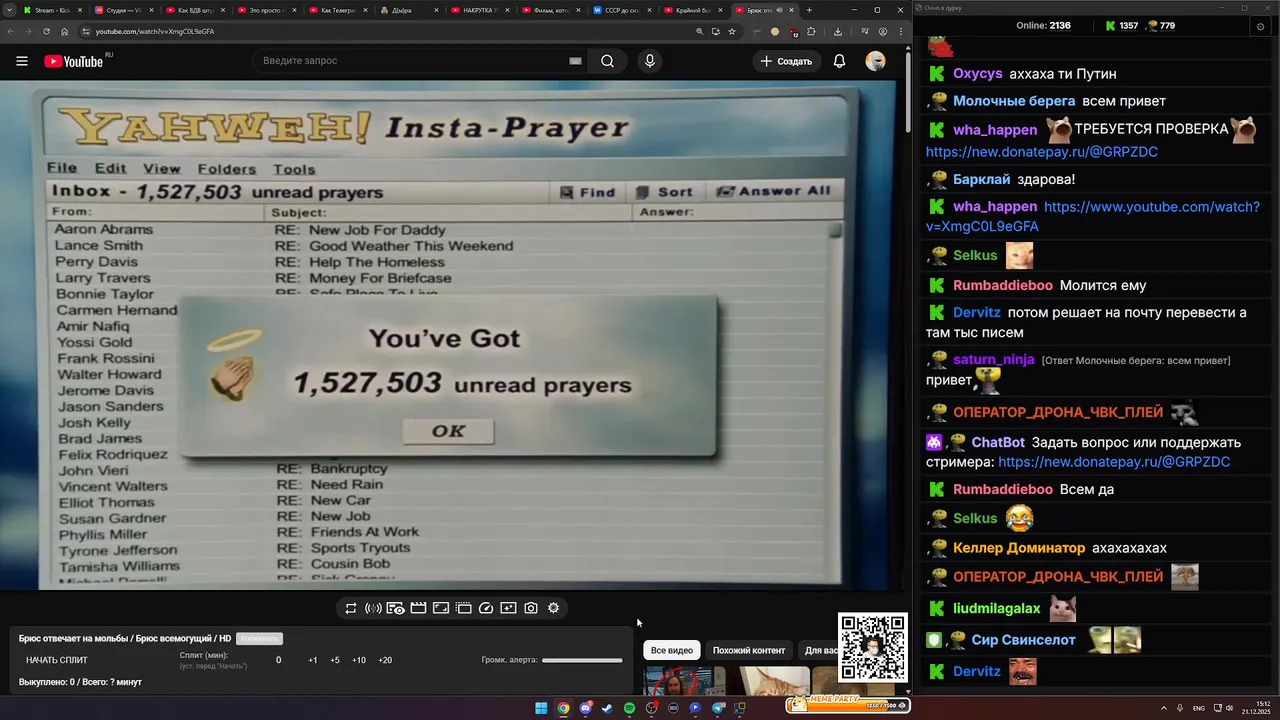Open a new browser tab
The height and width of the screenshot is (720, 1280).
tap(808, 10)
